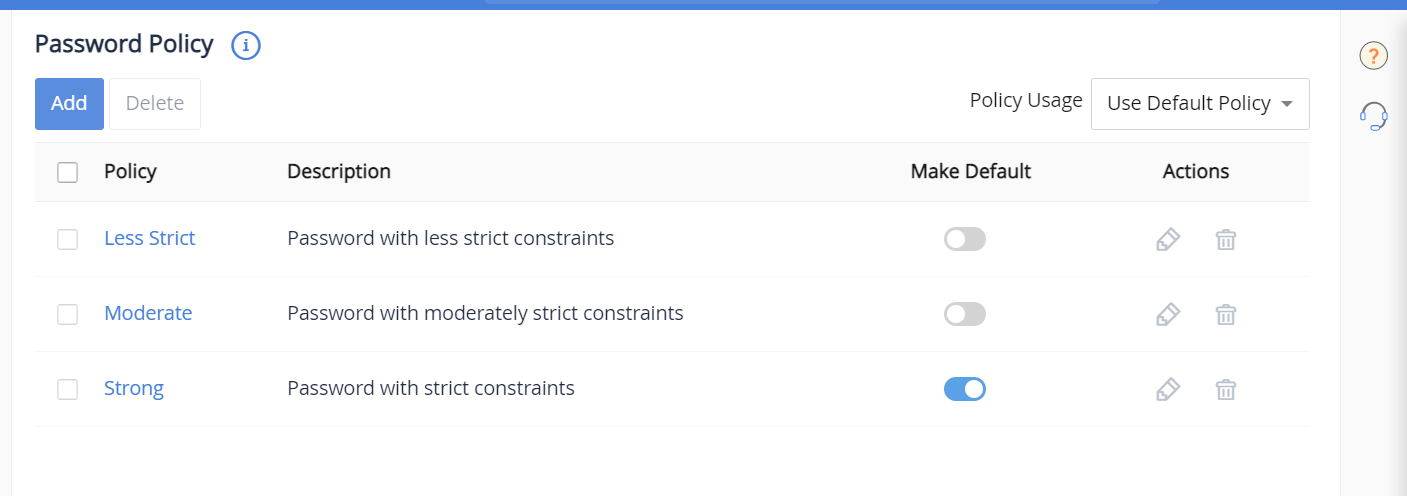
Task: Edit the Less Strict policy
Action: (1167, 239)
